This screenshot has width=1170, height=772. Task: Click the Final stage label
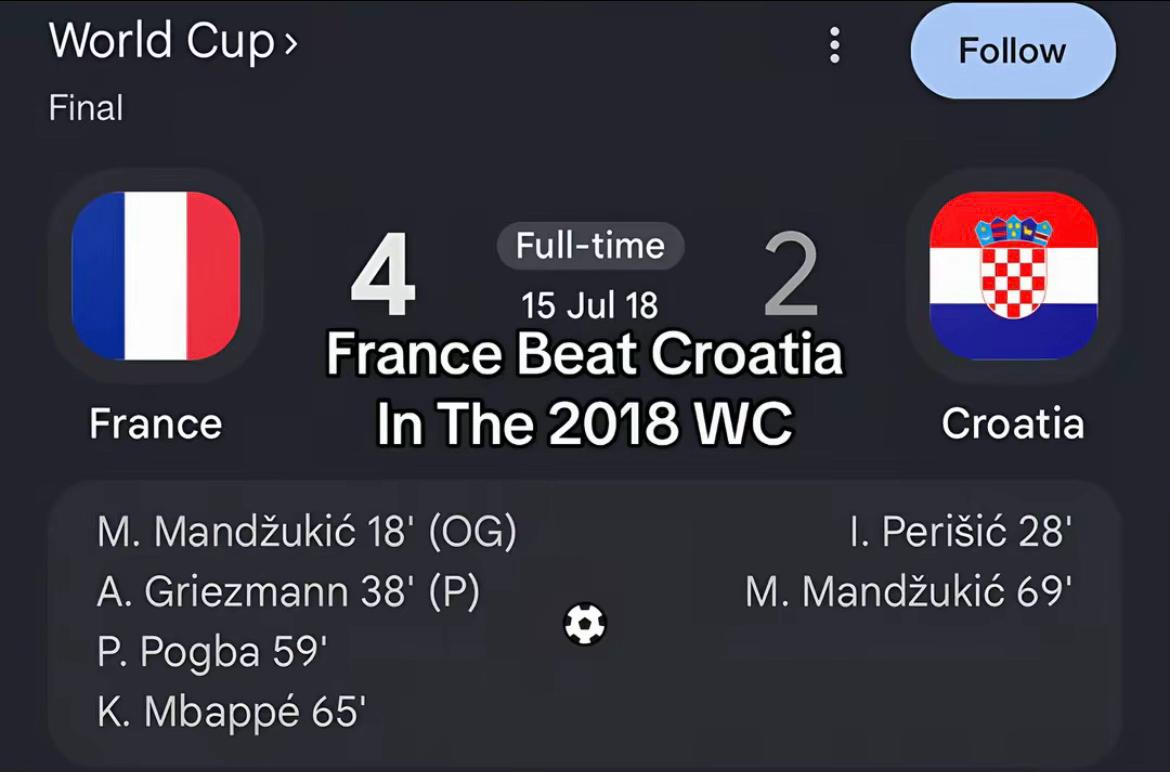pos(86,107)
